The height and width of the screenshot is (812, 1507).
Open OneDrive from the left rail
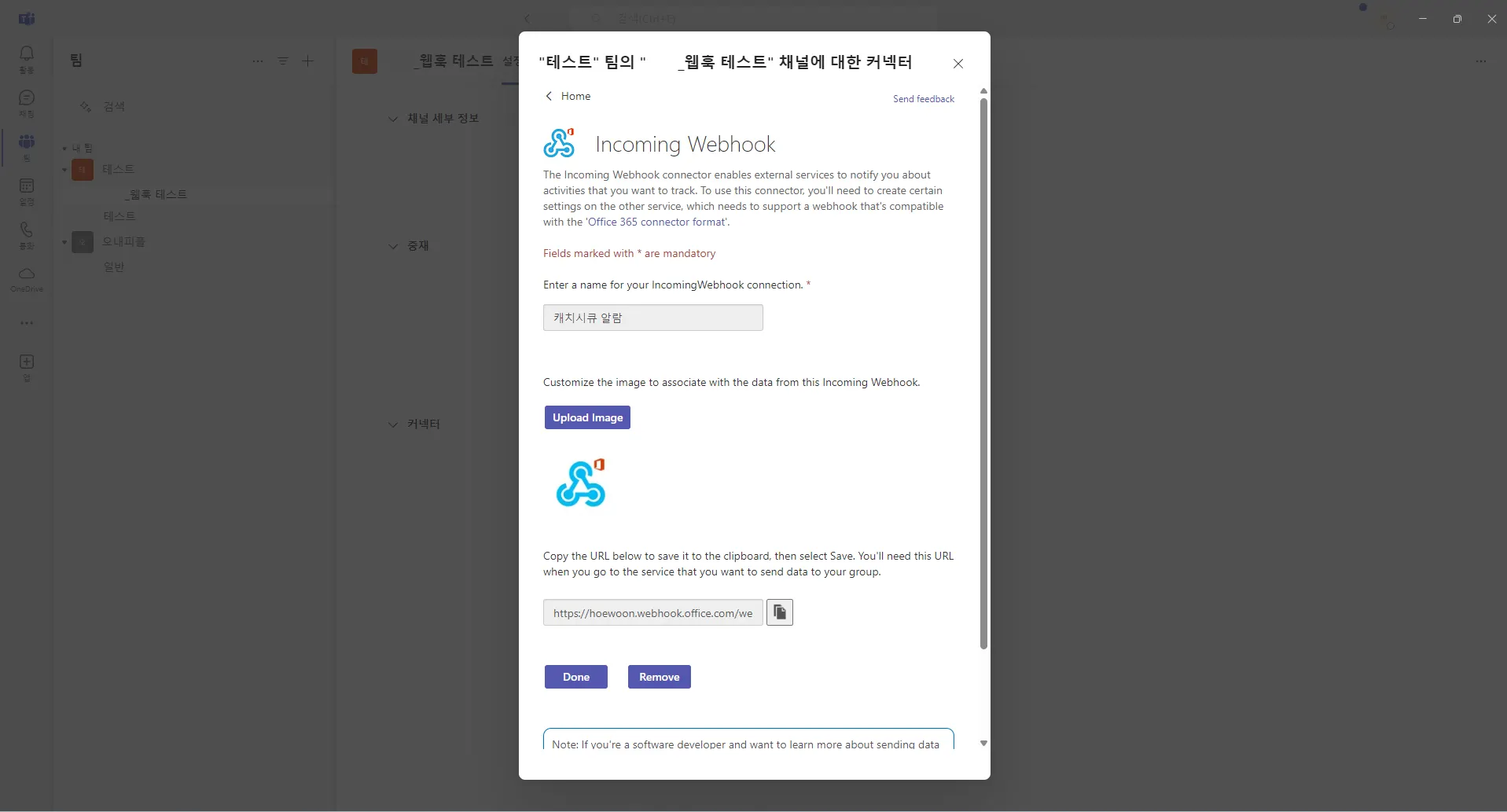pos(27,278)
